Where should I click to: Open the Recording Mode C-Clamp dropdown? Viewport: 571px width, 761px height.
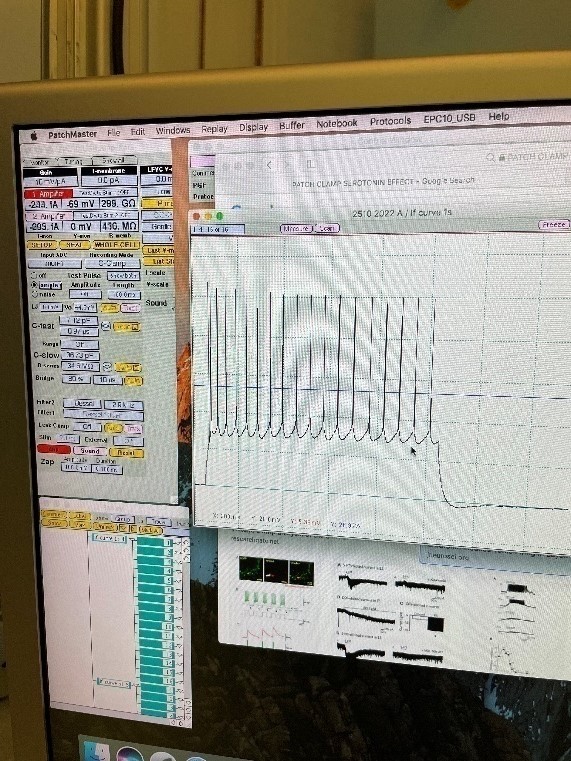coord(113,264)
